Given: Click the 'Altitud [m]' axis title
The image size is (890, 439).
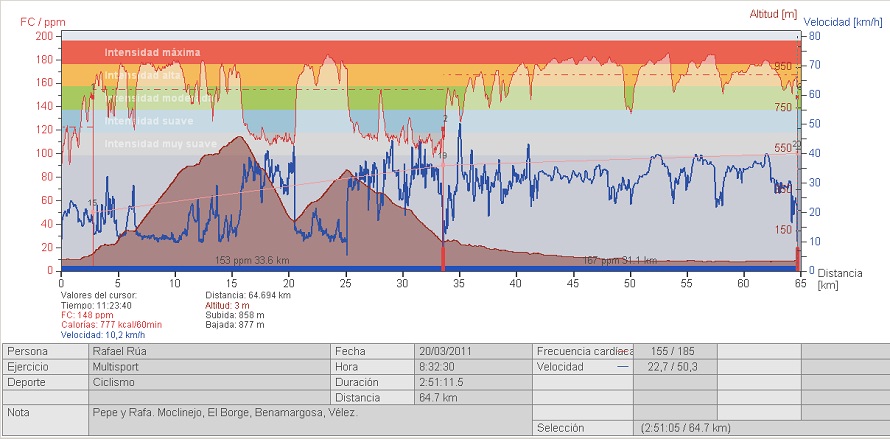Looking at the screenshot, I should (x=773, y=14).
